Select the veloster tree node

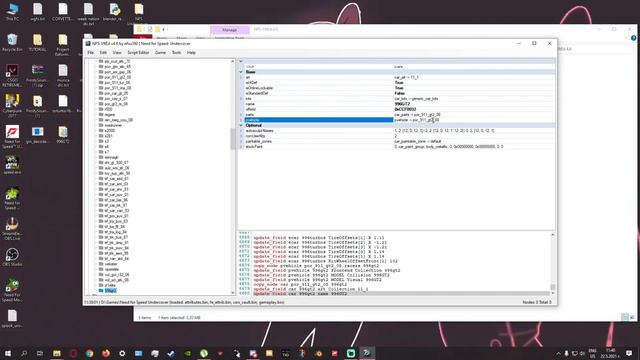point(111,264)
